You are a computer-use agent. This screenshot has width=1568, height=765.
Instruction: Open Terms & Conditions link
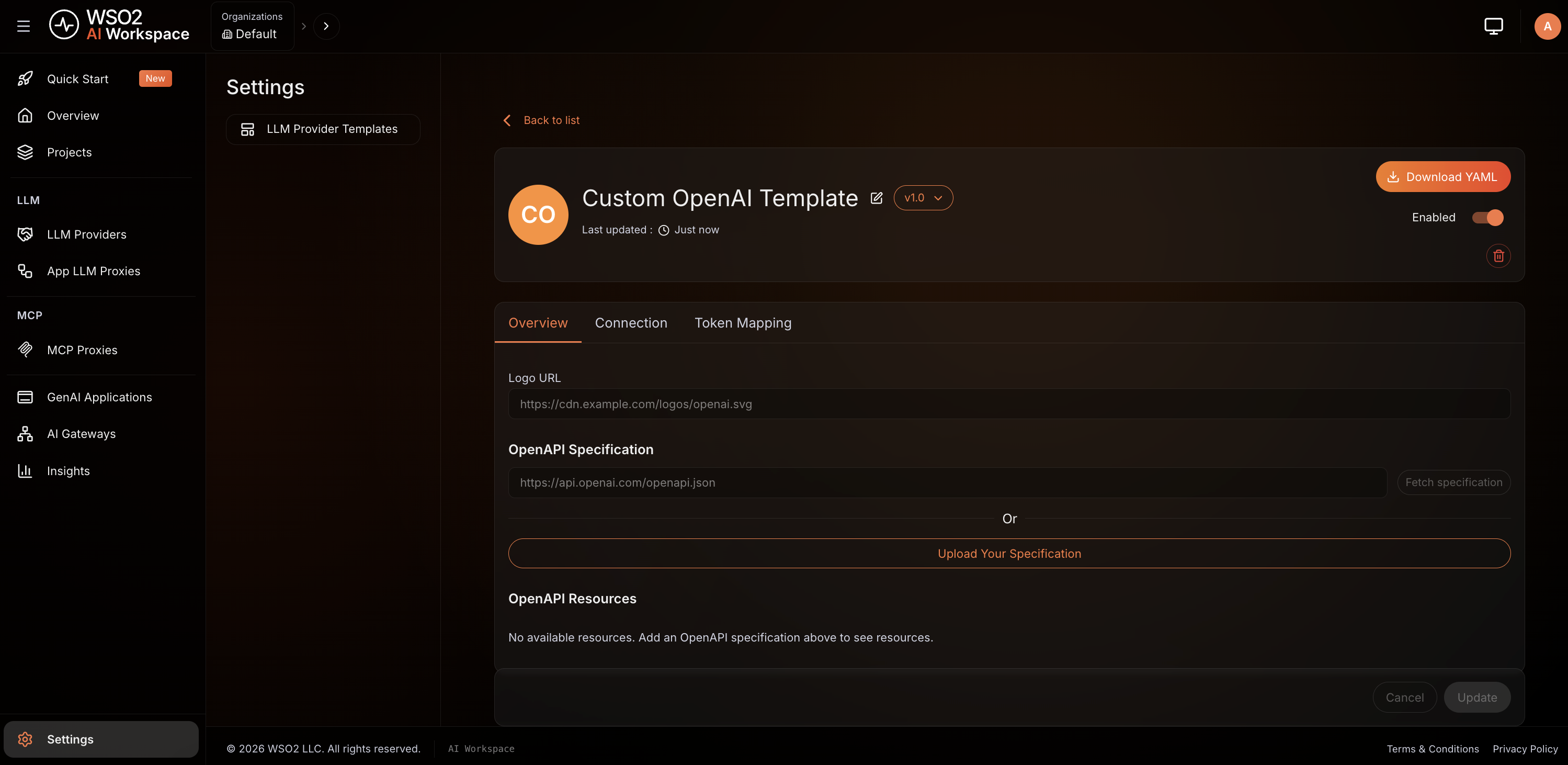pyautogui.click(x=1432, y=749)
